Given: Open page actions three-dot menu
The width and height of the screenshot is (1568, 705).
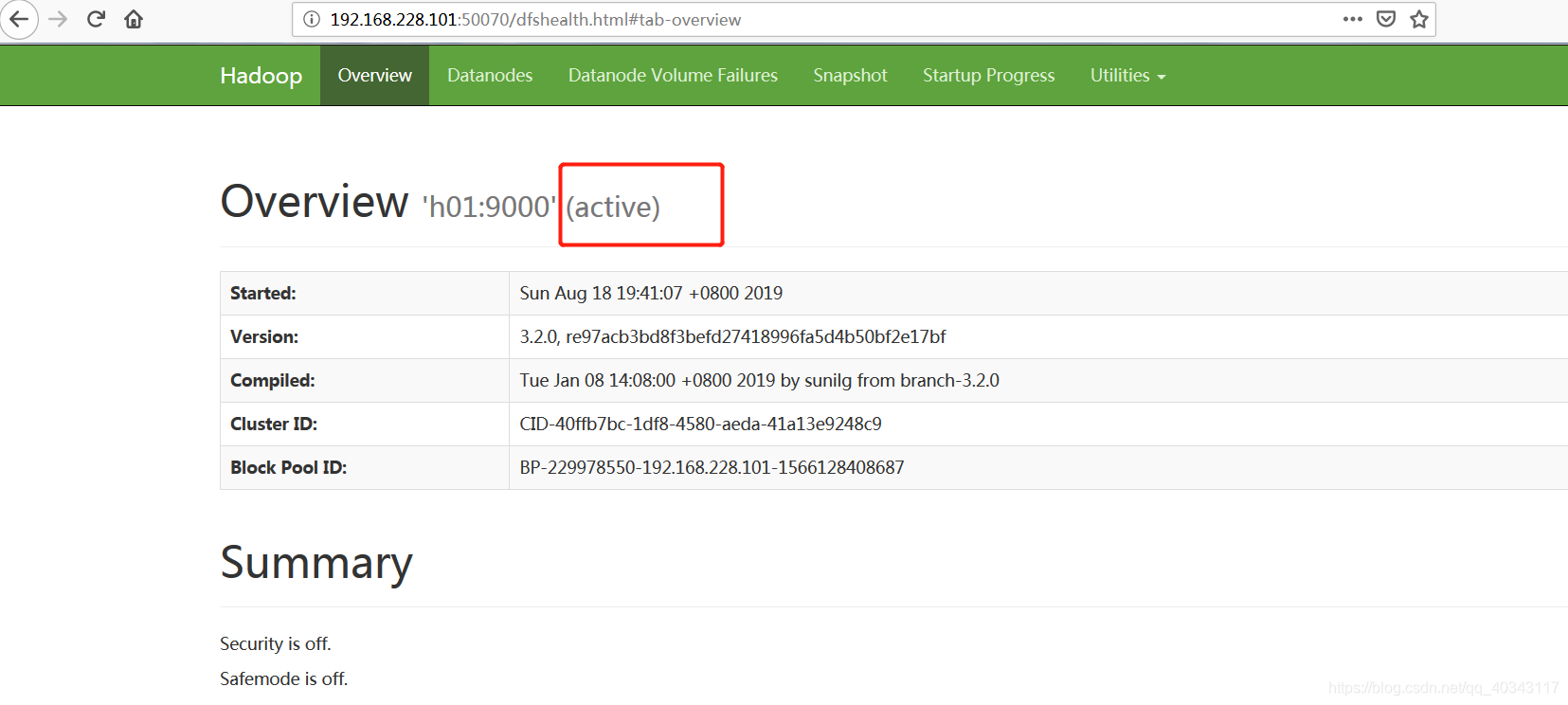Looking at the screenshot, I should tap(1352, 19).
